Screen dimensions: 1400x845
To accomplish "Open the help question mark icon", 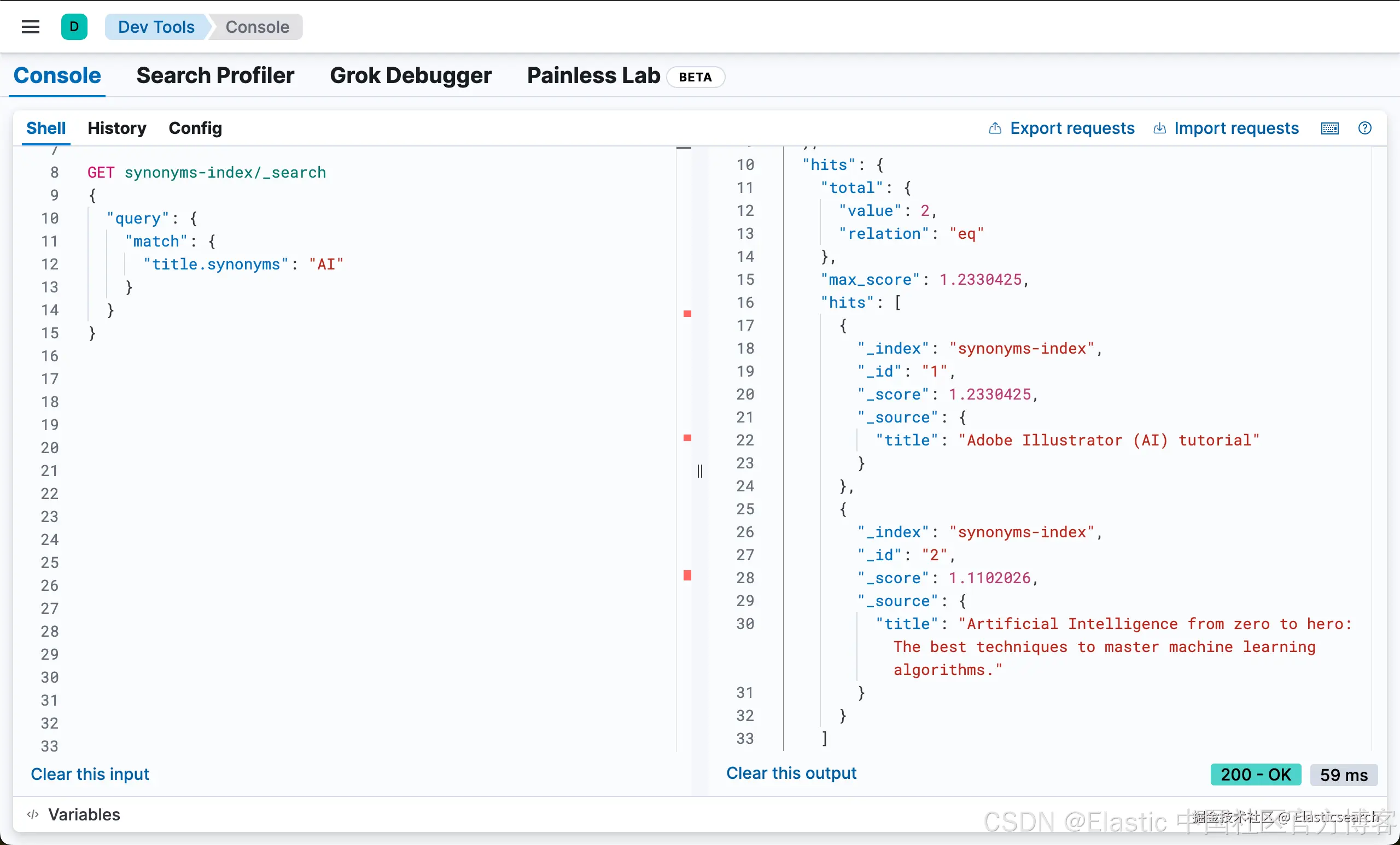I will 1365,128.
